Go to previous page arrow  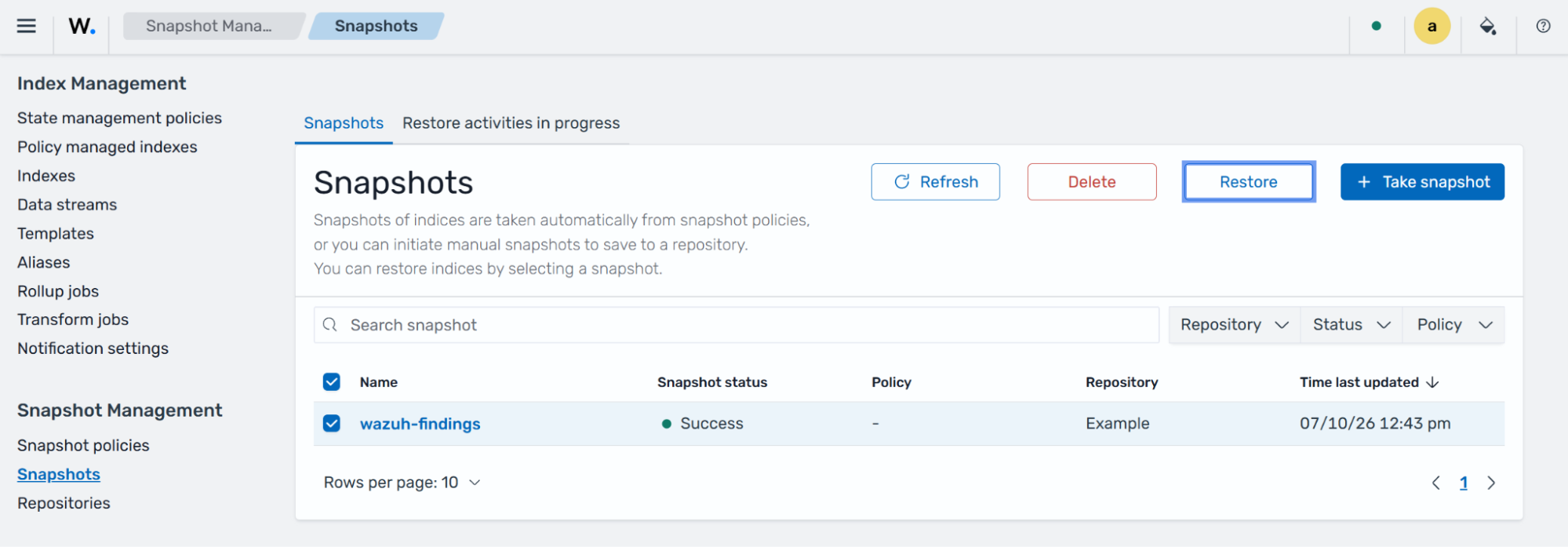pos(1435,483)
